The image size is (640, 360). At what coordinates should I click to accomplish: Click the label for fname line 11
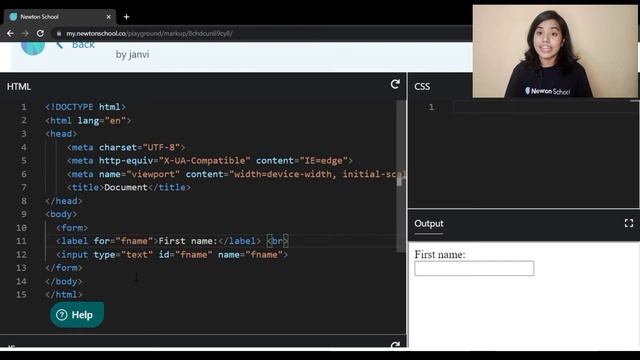point(158,241)
